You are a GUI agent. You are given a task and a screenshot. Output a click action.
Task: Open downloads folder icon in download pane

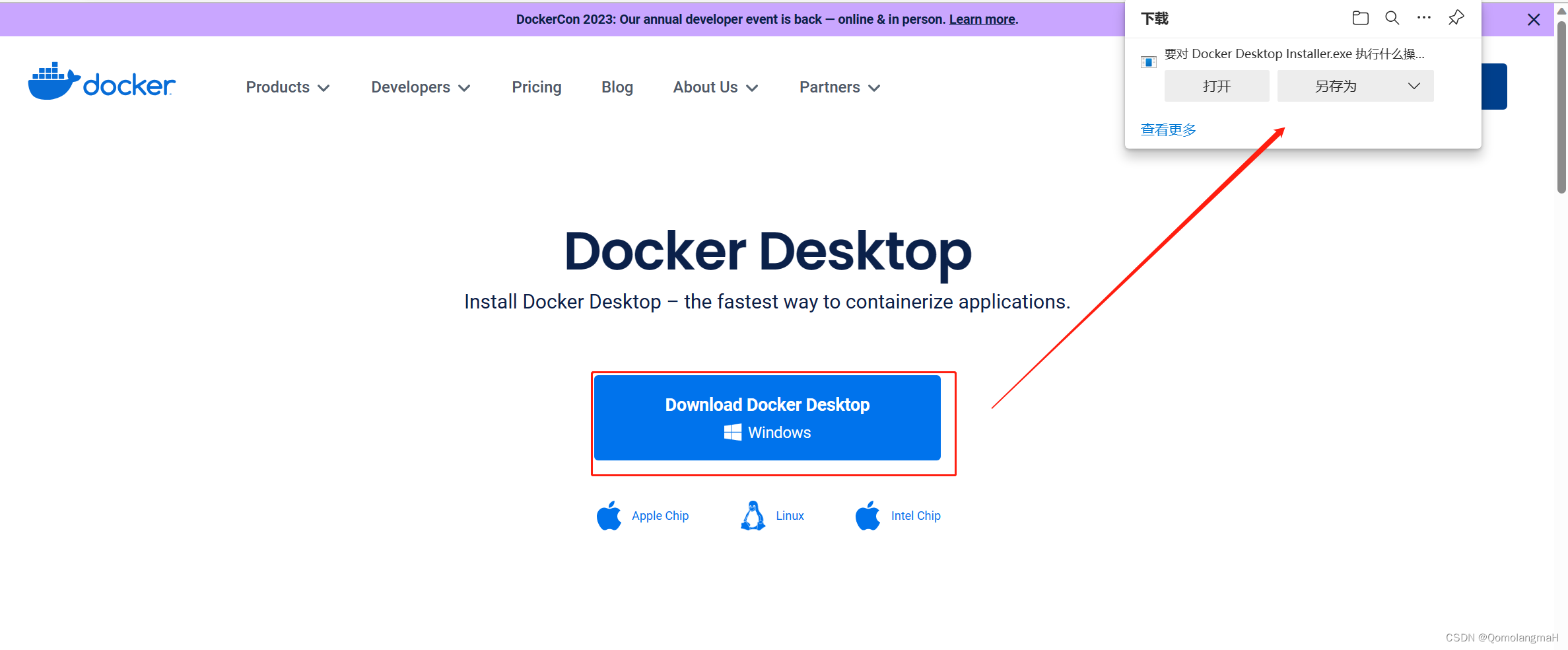point(1360,18)
